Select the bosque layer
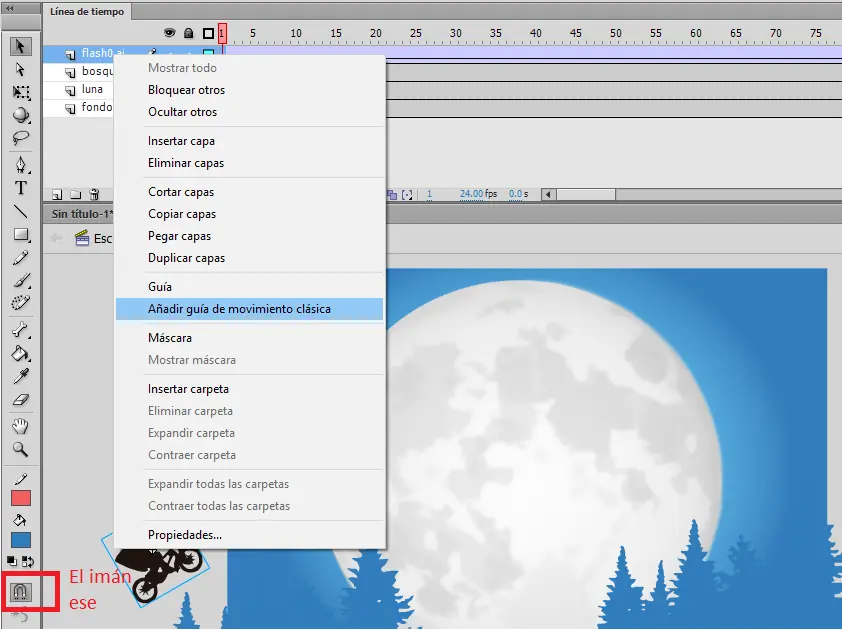842x630 pixels. (x=78, y=71)
